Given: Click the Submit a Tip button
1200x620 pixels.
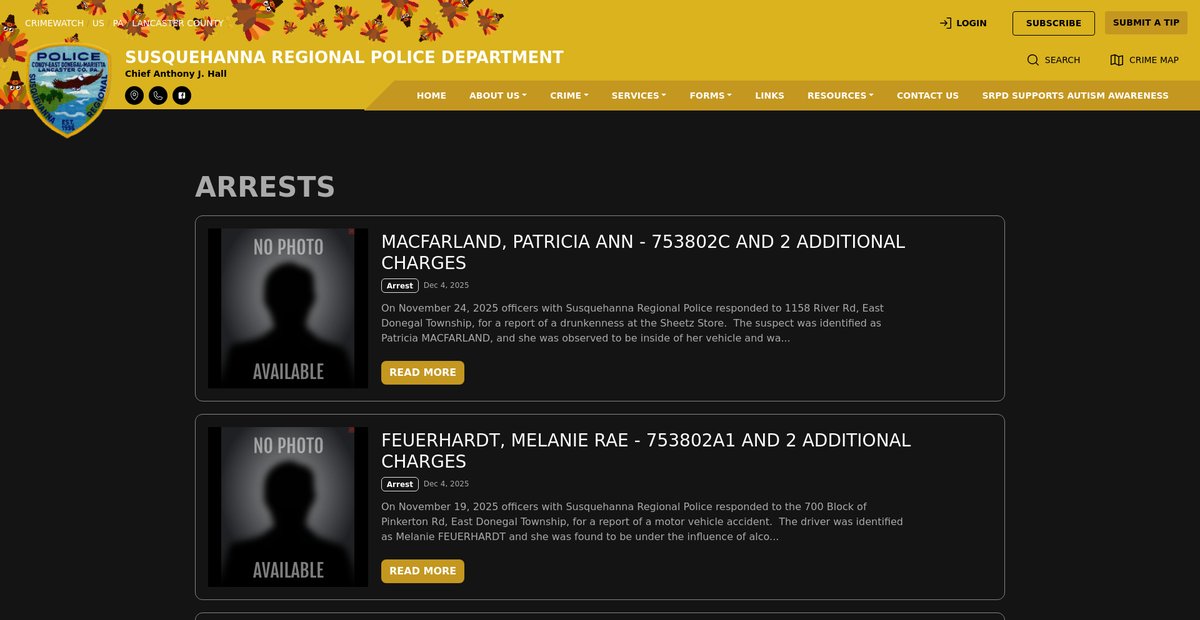Looking at the screenshot, I should click(1145, 23).
